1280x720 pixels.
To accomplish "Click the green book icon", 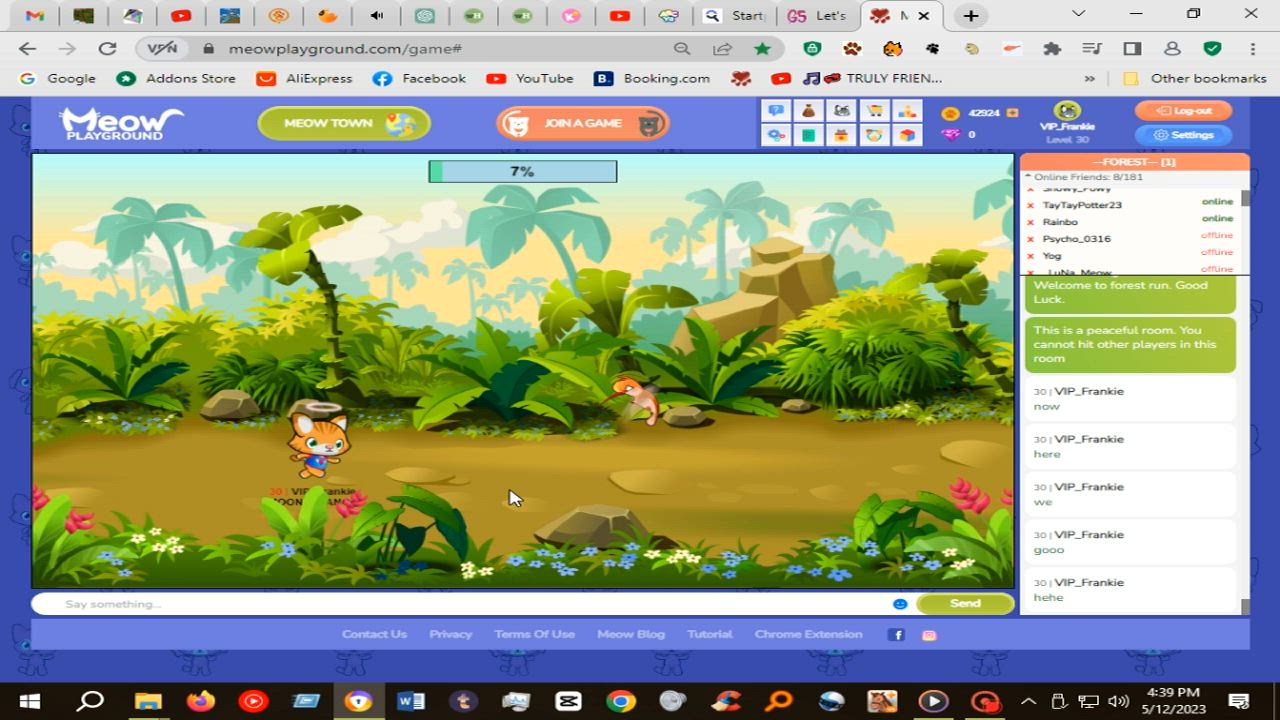I will [808, 135].
